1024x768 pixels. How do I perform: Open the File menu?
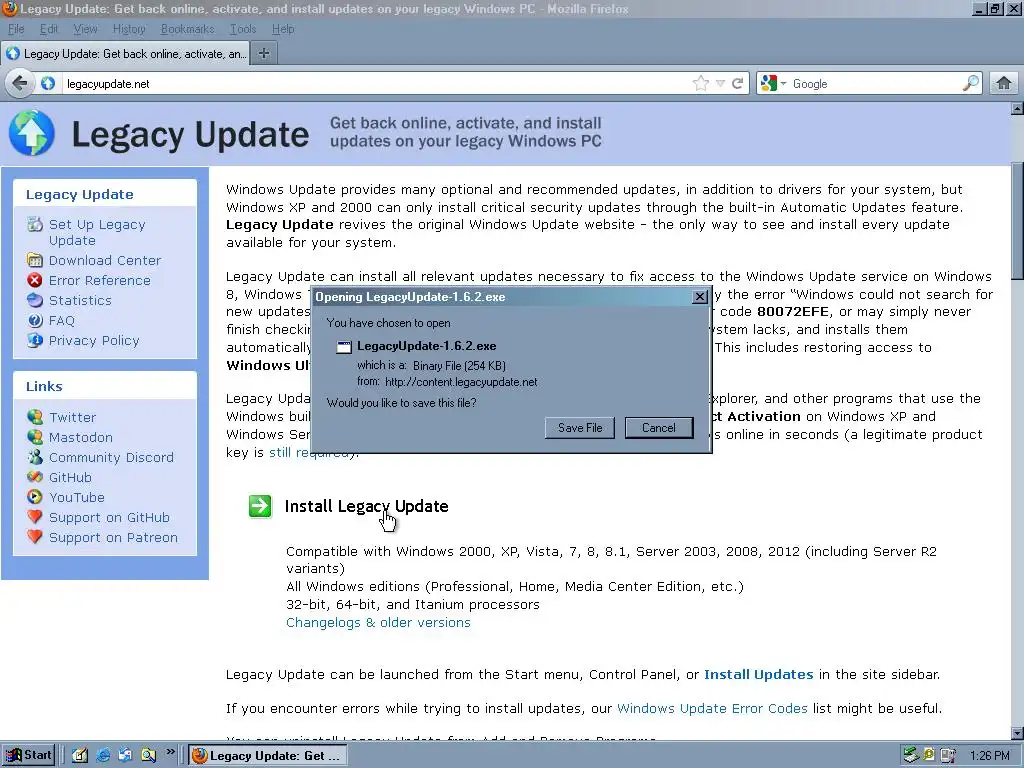pyautogui.click(x=16, y=29)
